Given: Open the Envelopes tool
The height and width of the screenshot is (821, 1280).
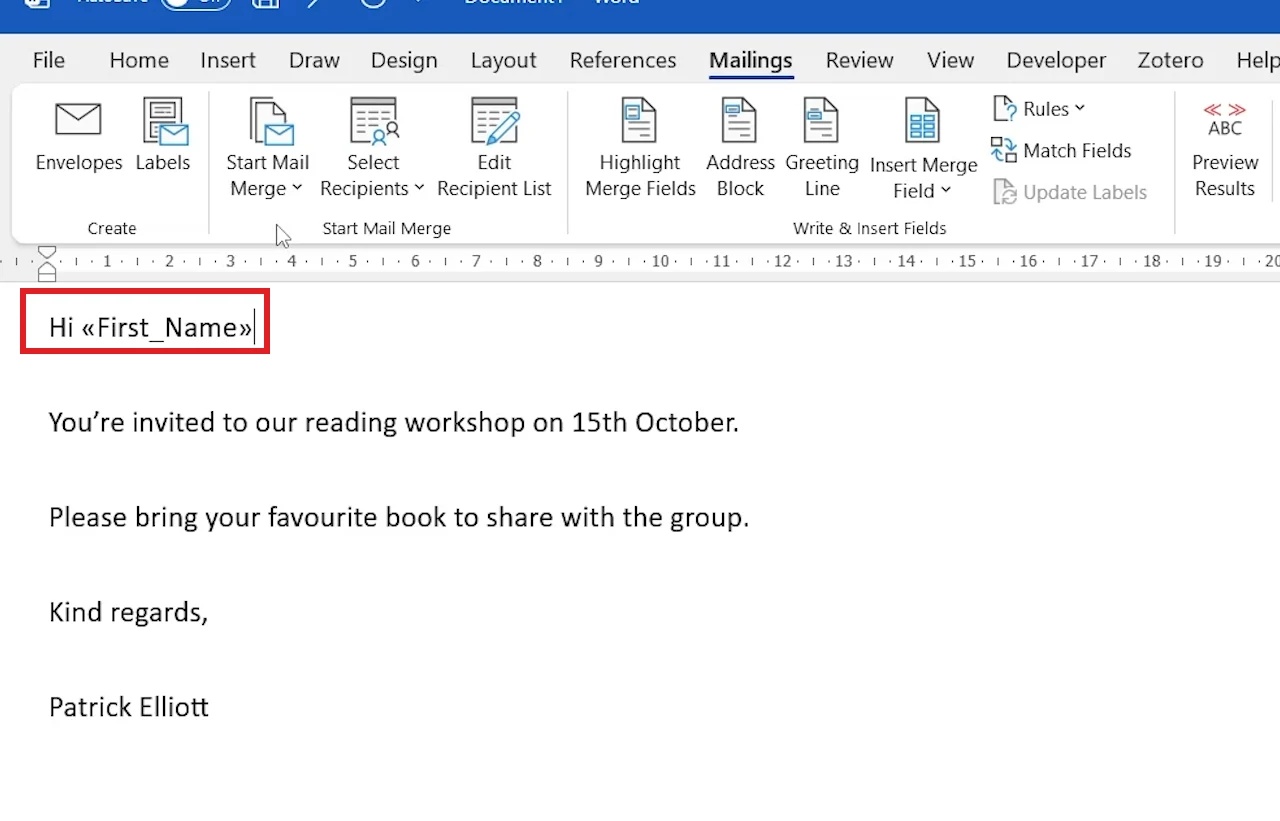Looking at the screenshot, I should 79,136.
